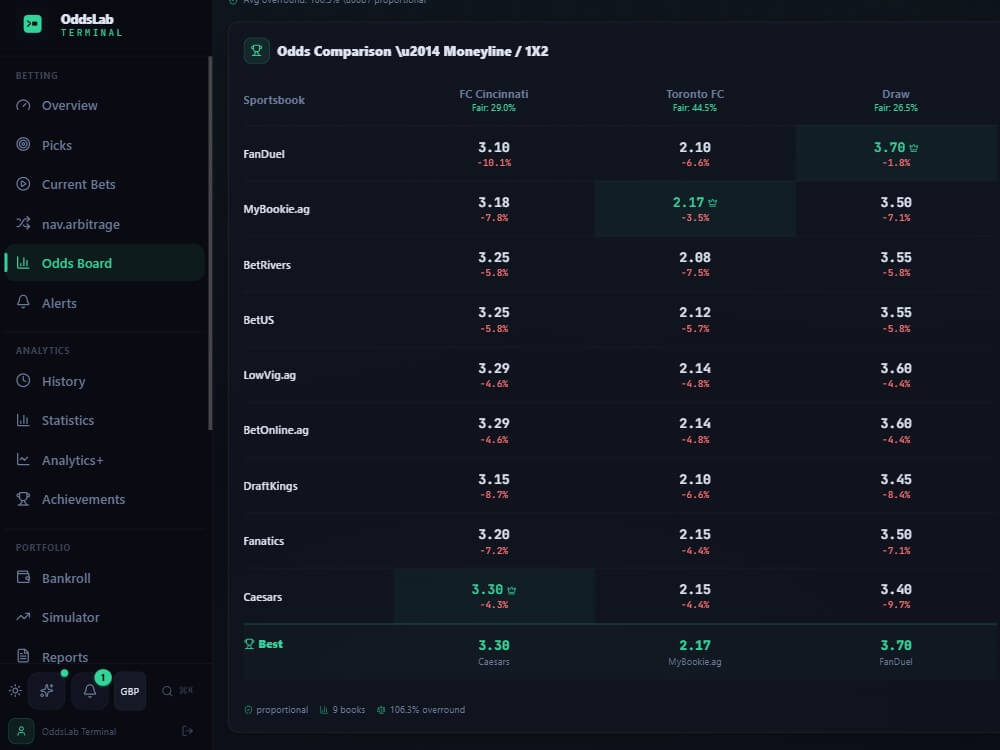Click the 9 books footer indicator
This screenshot has height=750, width=1000.
342,710
